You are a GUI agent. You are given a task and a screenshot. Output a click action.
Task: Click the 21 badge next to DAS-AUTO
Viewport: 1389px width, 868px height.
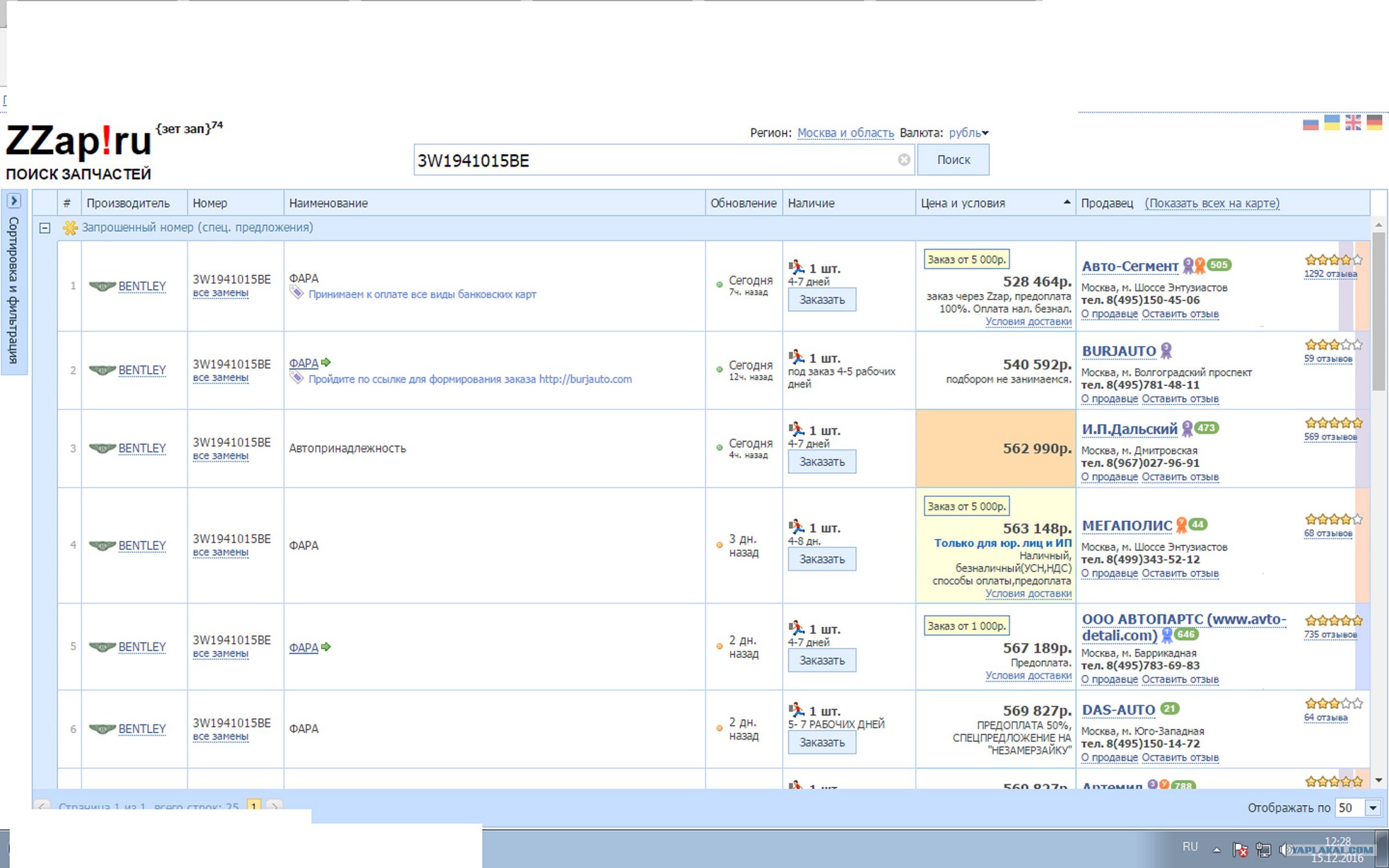pos(1170,709)
